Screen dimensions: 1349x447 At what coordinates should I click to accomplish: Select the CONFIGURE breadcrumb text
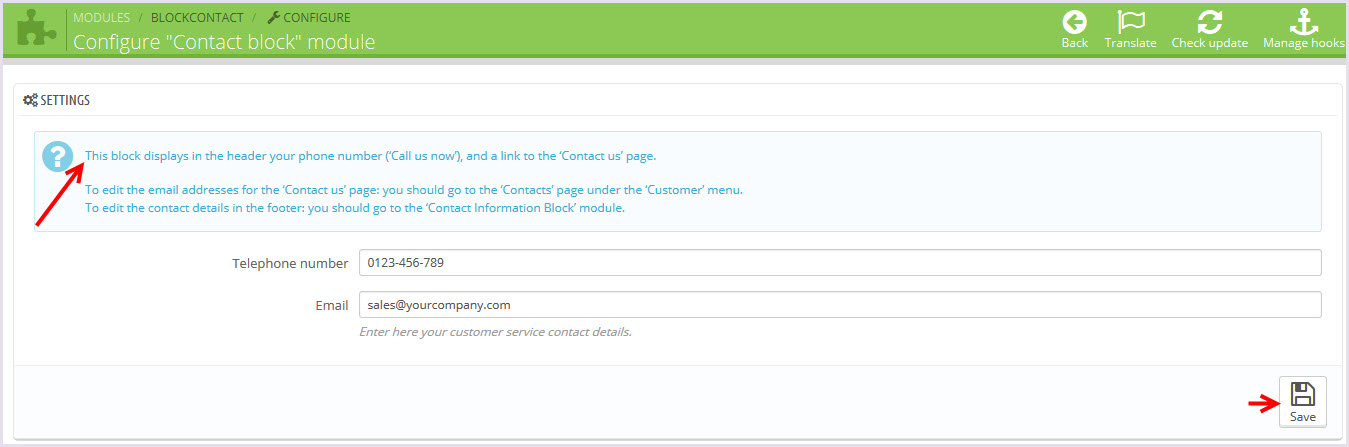(317, 18)
